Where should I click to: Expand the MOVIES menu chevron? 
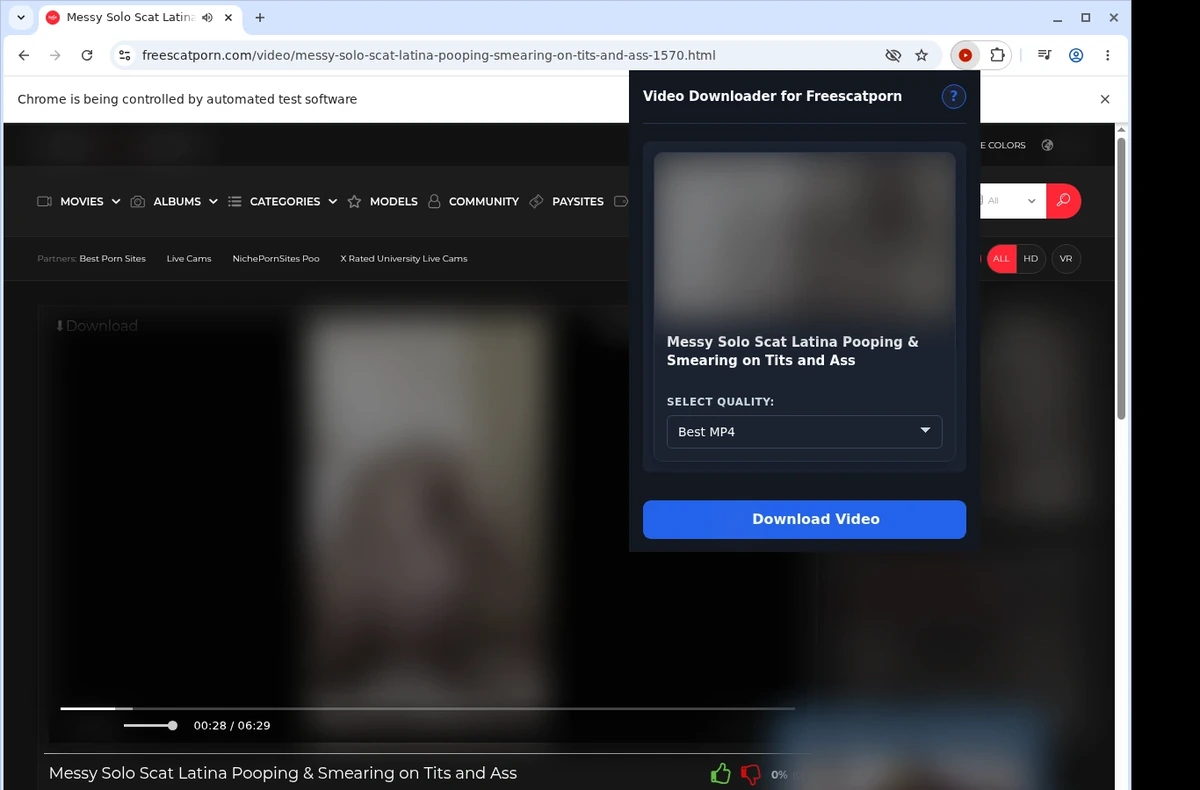click(x=116, y=201)
